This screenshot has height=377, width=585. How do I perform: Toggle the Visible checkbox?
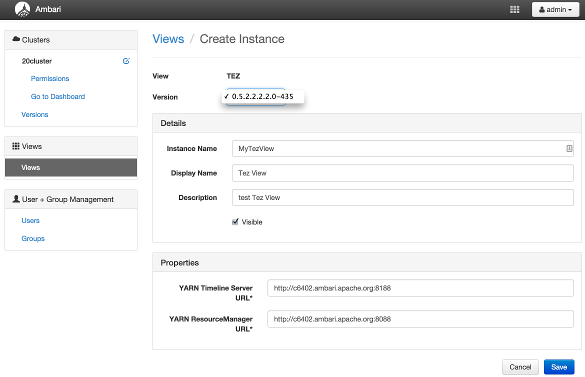click(x=235, y=222)
